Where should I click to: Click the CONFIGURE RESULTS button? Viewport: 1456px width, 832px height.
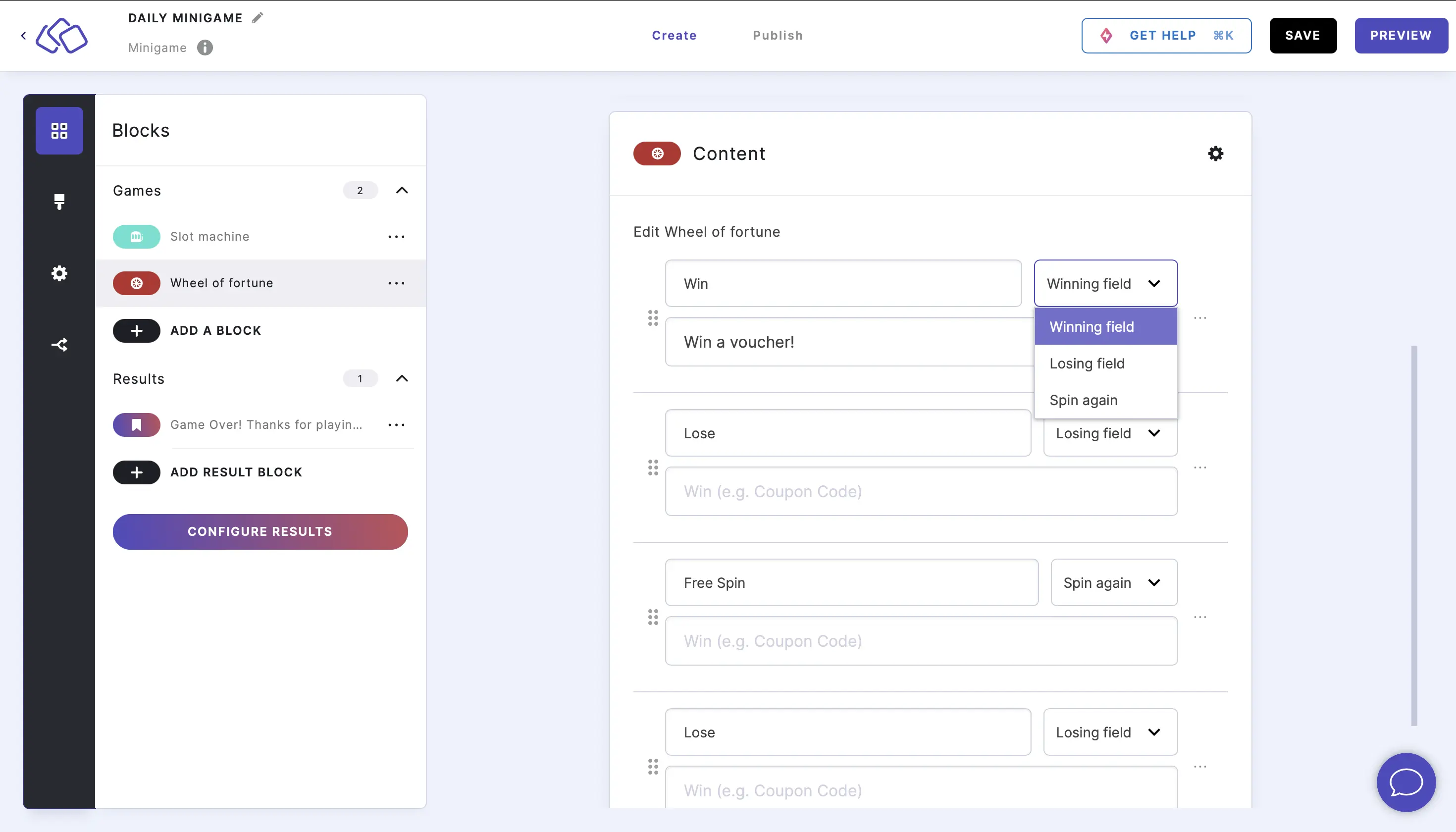[x=260, y=531]
